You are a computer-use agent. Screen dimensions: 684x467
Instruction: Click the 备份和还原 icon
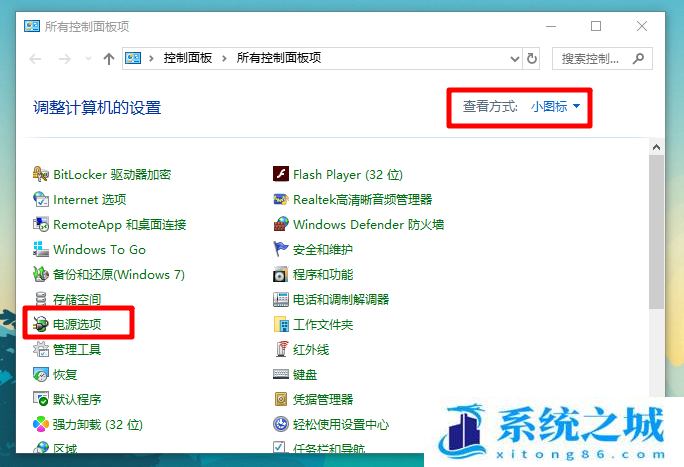coord(41,274)
